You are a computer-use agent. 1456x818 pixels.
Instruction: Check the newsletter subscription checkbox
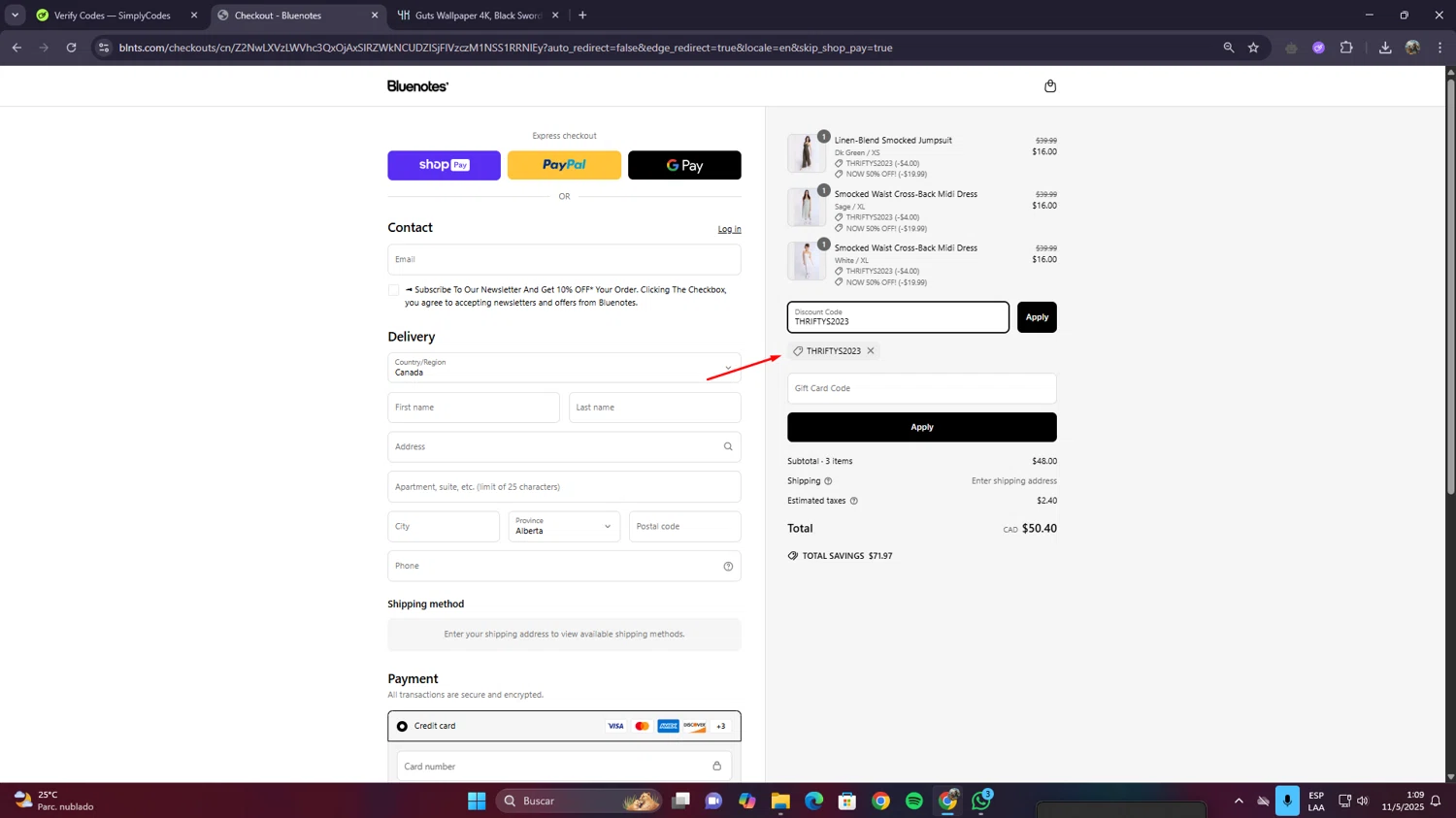(x=393, y=290)
